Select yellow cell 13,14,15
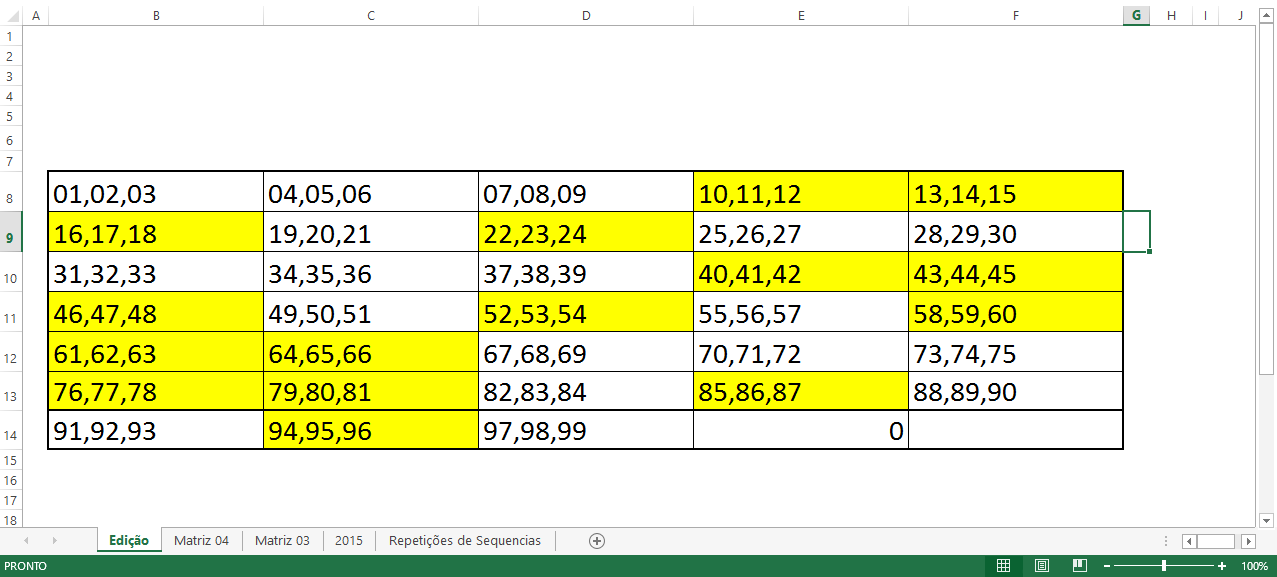Image resolution: width=1277 pixels, height=577 pixels. [x=1016, y=192]
